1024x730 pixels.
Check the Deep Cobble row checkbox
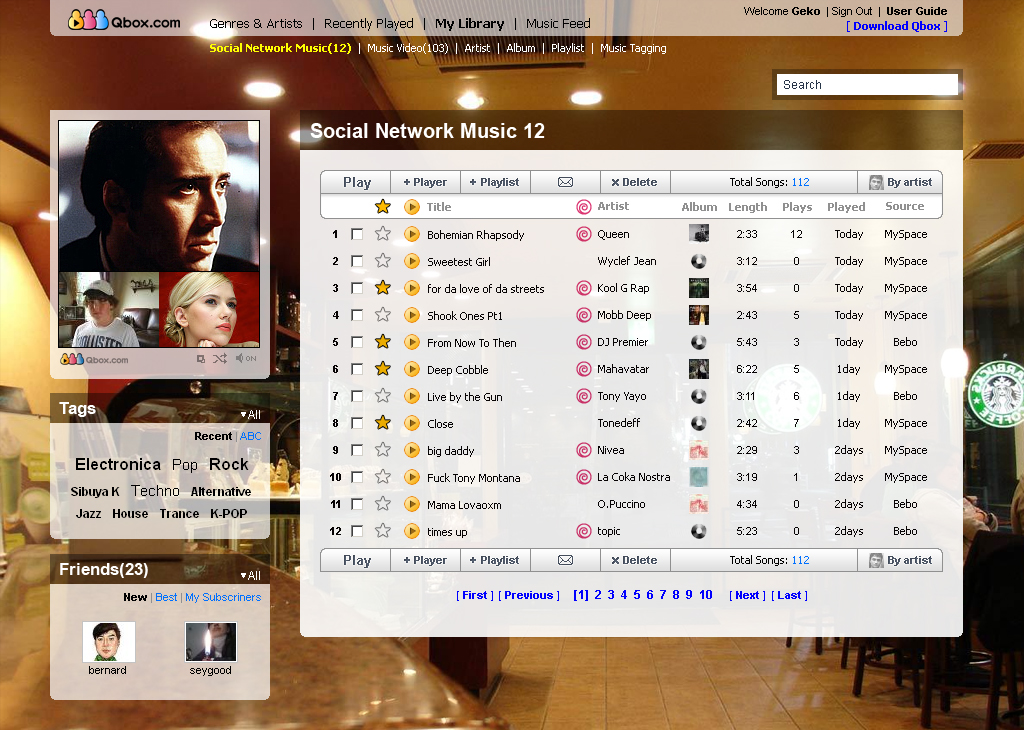tap(357, 369)
